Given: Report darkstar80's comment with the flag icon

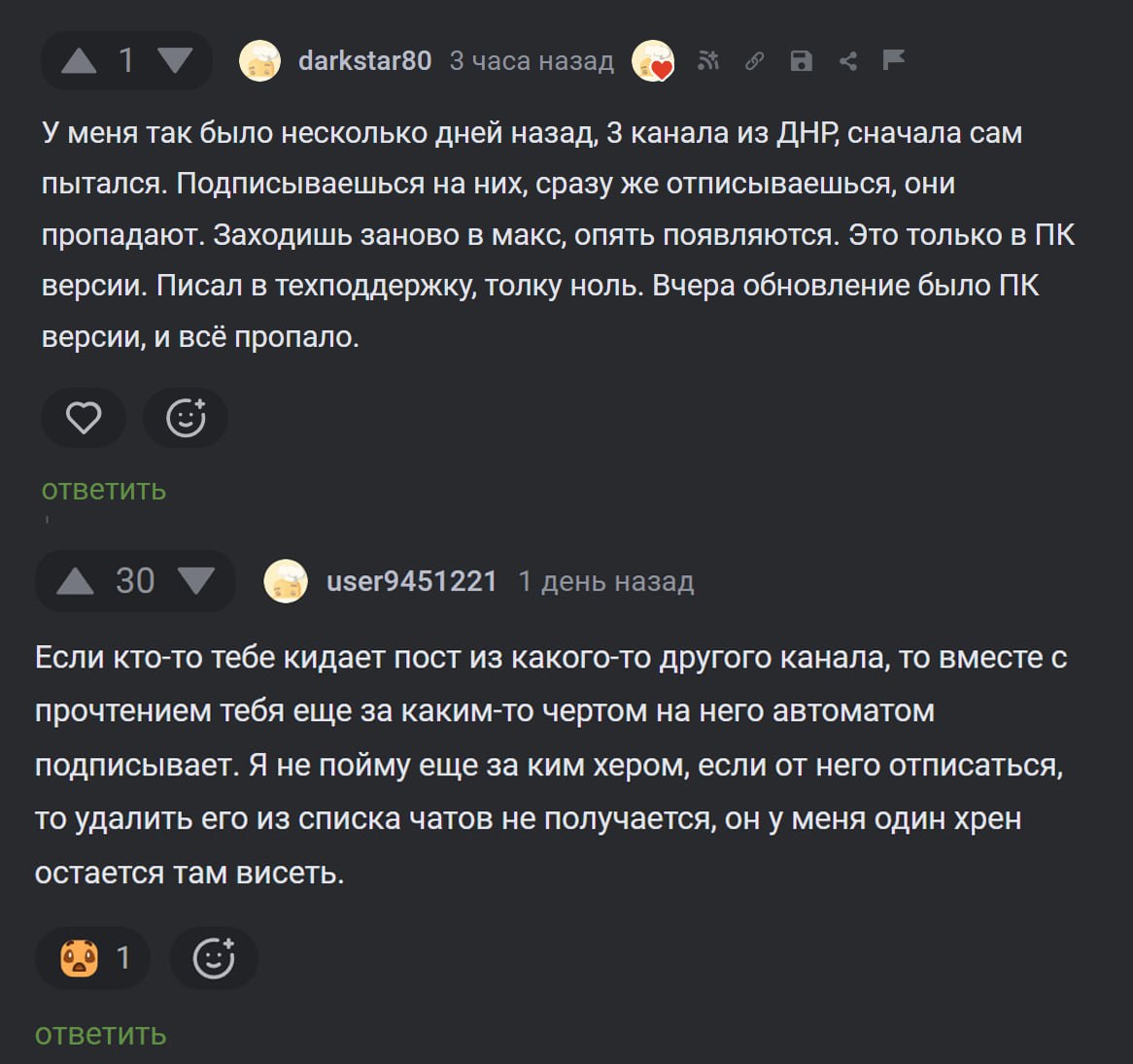Looking at the screenshot, I should click(x=893, y=60).
